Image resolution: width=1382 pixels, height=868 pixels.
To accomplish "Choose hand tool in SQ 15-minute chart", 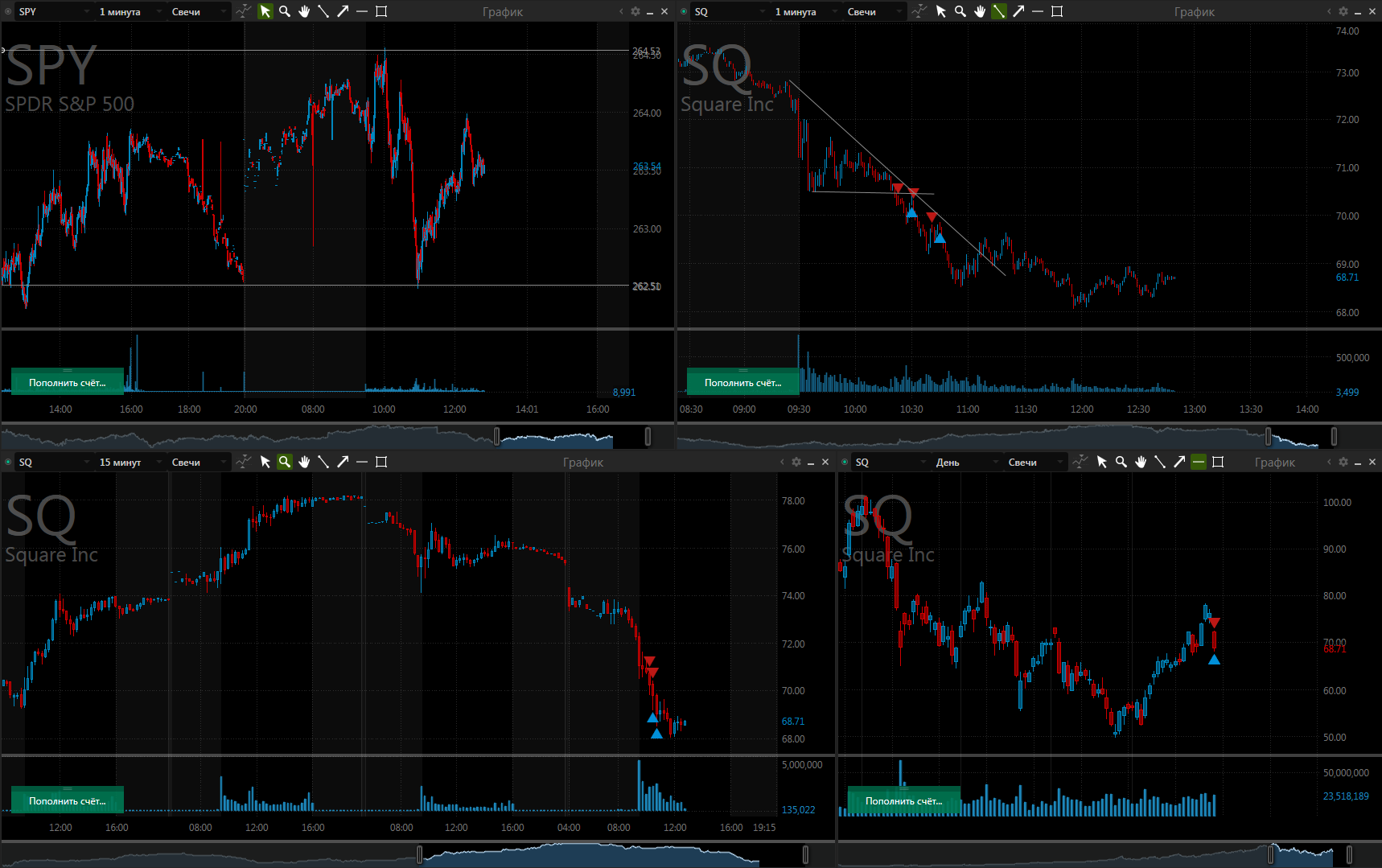I will [304, 462].
